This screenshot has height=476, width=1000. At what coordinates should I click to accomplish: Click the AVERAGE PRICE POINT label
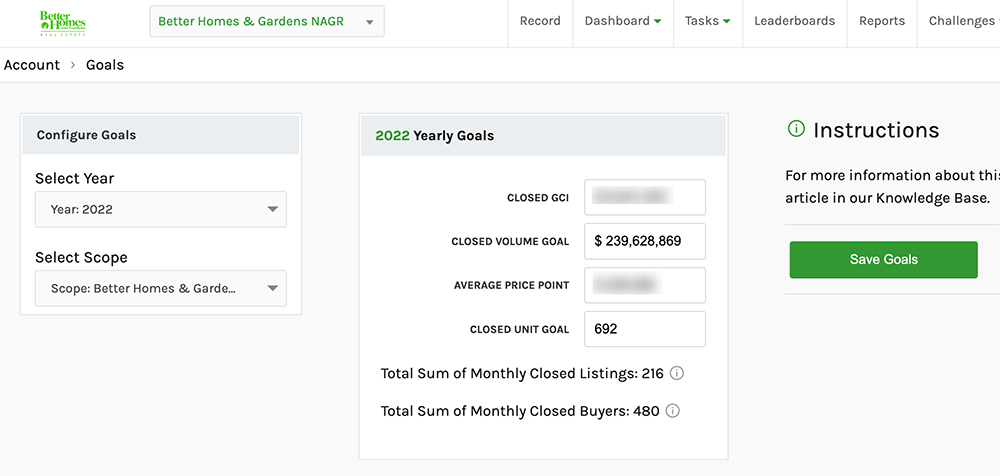(x=511, y=286)
